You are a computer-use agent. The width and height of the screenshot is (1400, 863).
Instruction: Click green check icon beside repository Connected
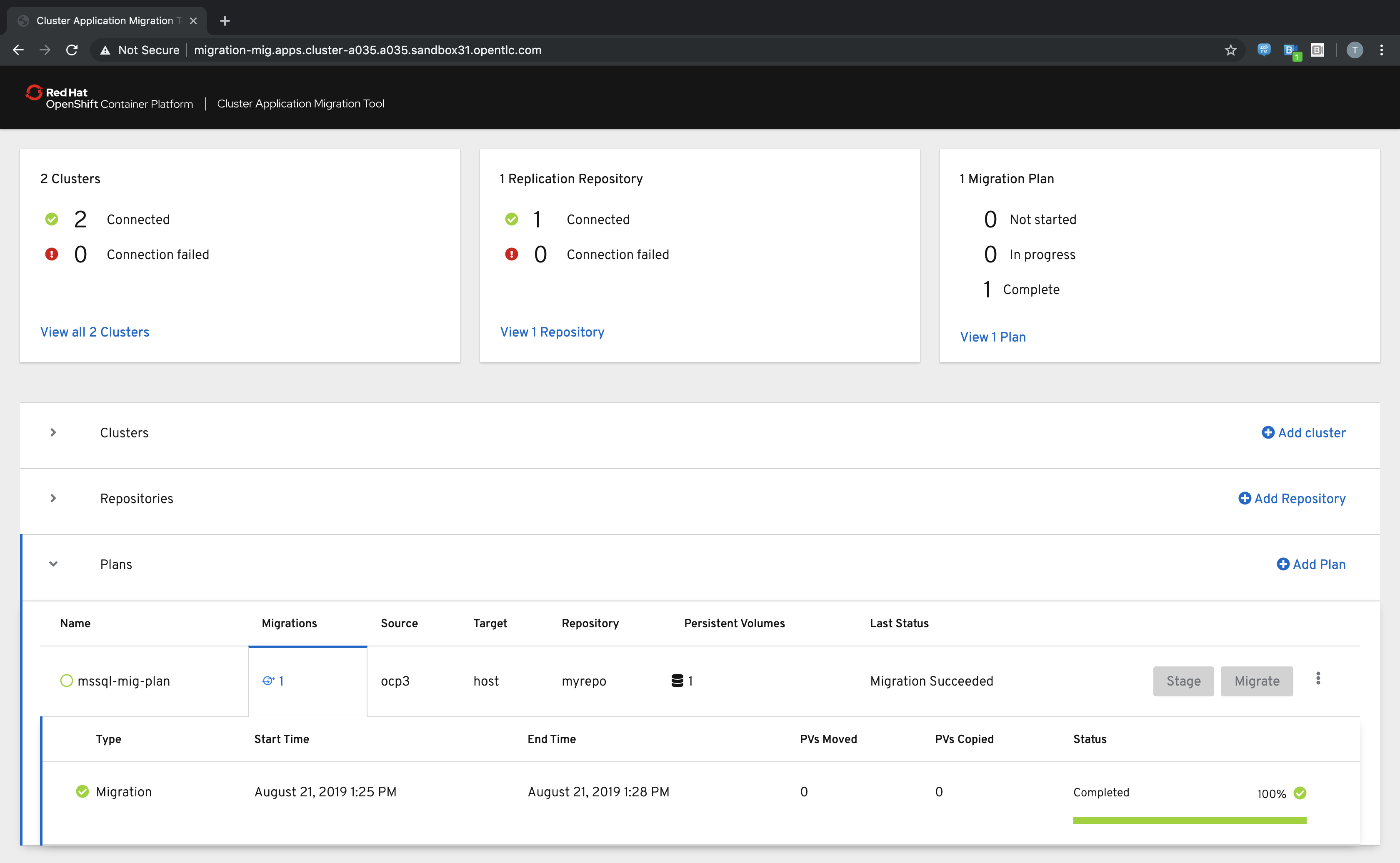[x=512, y=219]
